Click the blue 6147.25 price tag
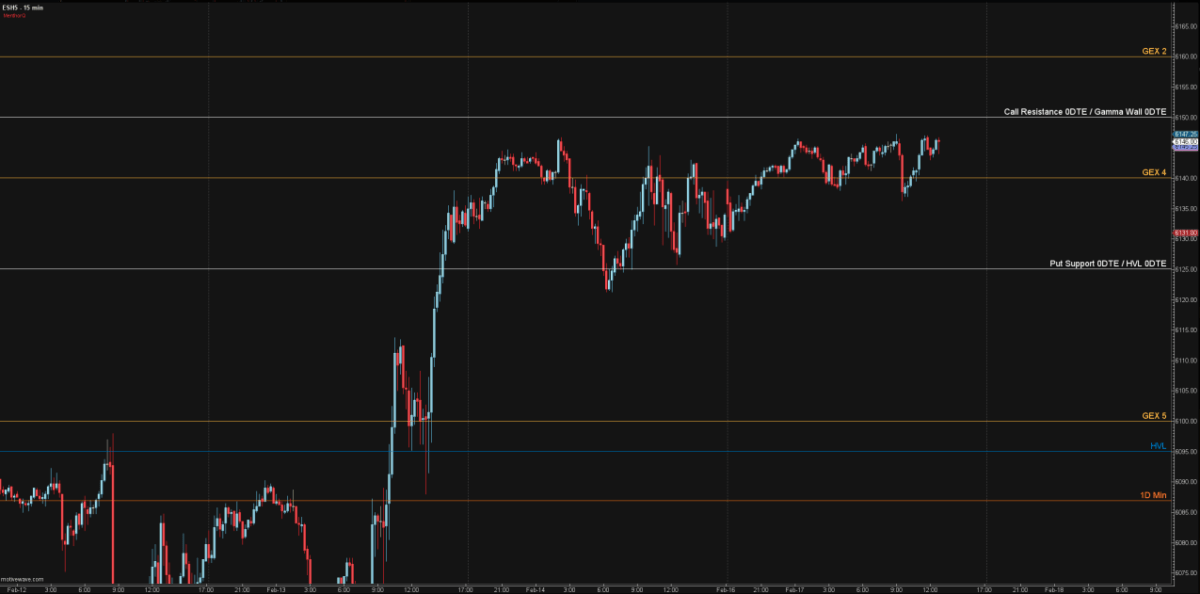Viewport: 1200px width, 594px height. pyautogui.click(x=1185, y=134)
